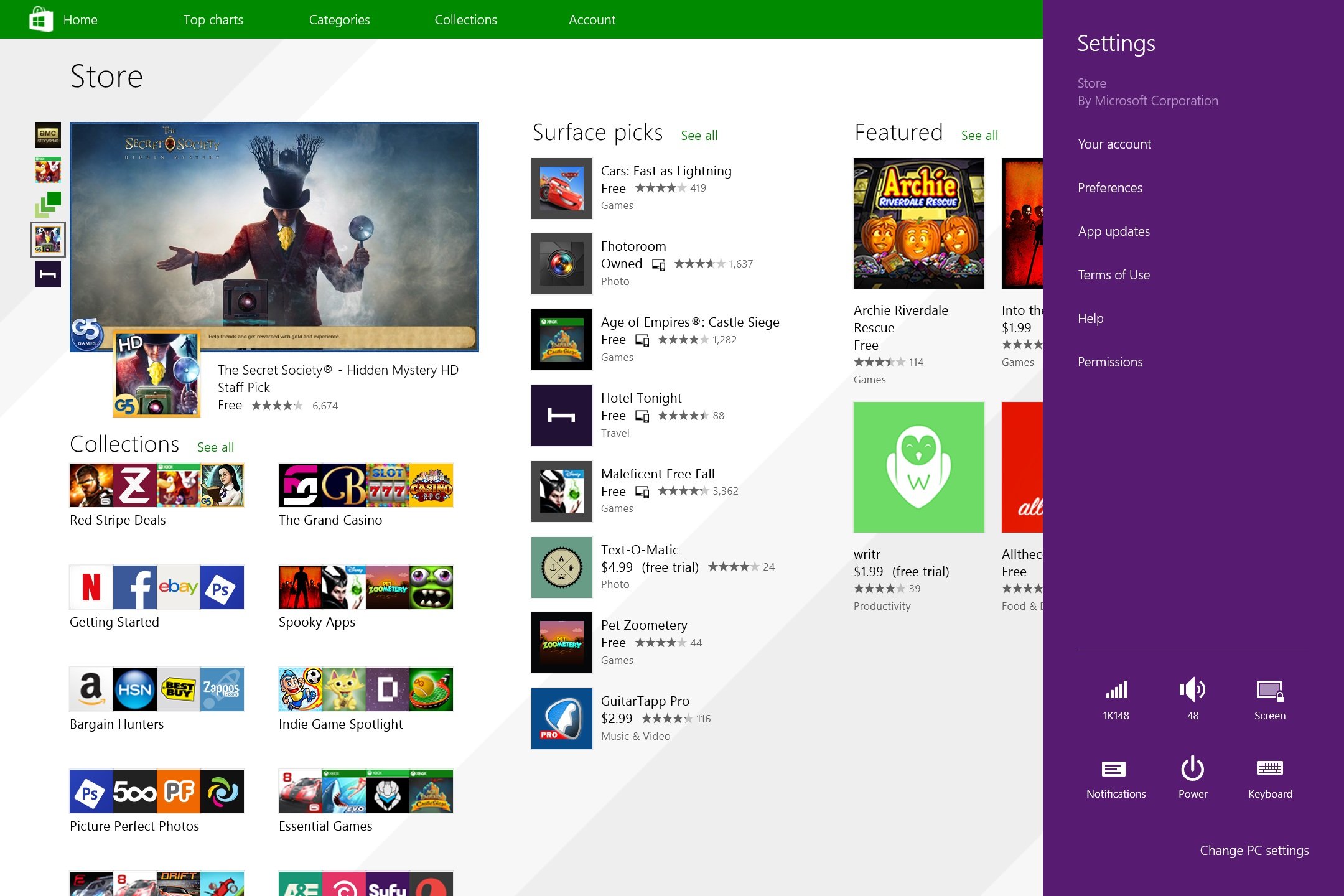The height and width of the screenshot is (896, 1344).
Task: Select the Screen brightness icon
Action: [x=1270, y=691]
